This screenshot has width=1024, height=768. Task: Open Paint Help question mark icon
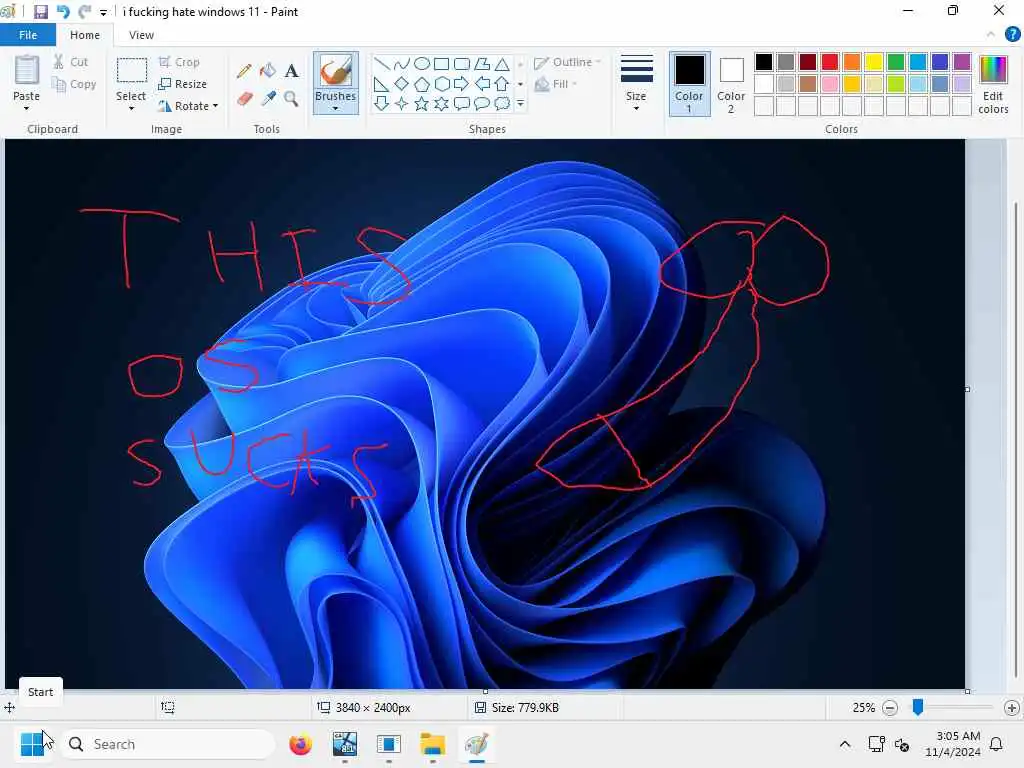click(x=1012, y=35)
